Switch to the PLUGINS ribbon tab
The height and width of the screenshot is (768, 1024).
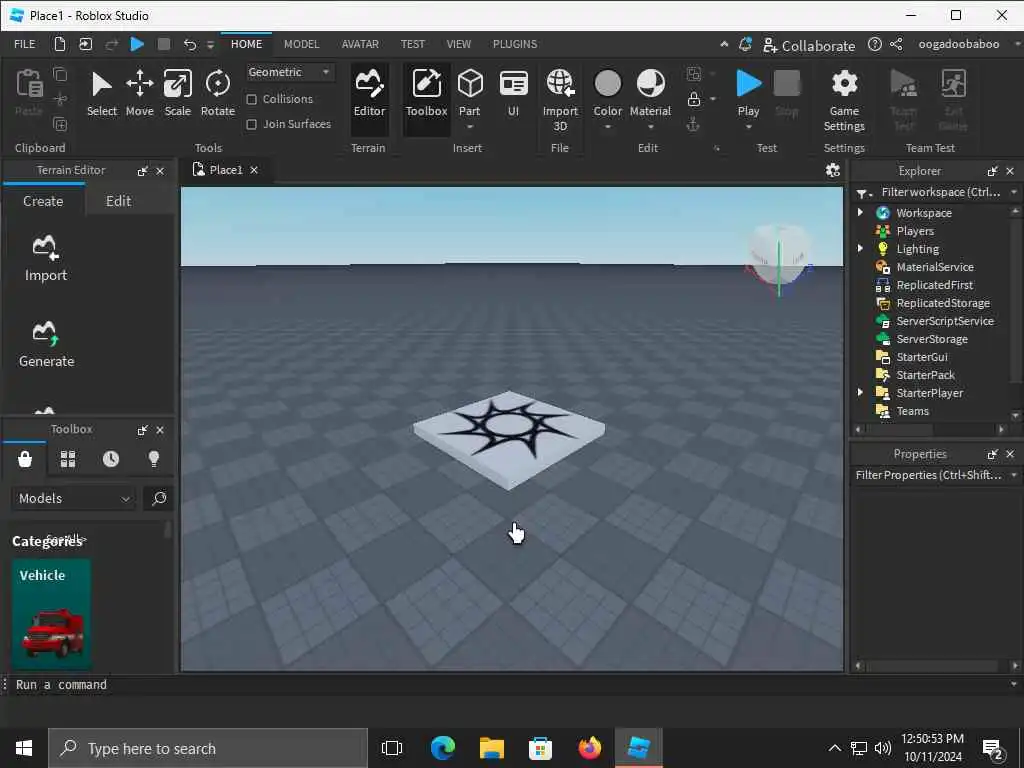tap(515, 44)
